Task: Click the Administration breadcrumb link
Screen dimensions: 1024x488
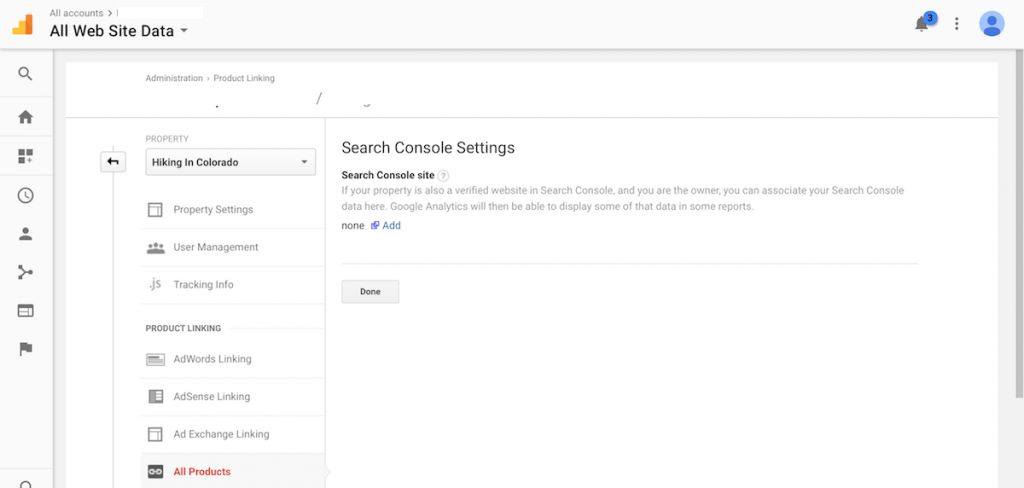Action: tap(174, 78)
